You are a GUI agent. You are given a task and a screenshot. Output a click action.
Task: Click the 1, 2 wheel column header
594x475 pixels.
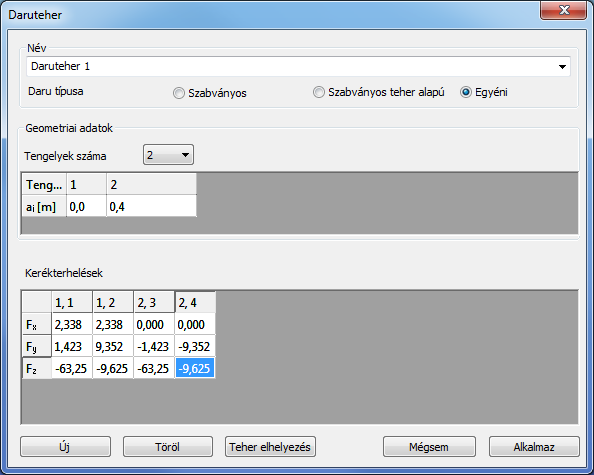[113, 302]
